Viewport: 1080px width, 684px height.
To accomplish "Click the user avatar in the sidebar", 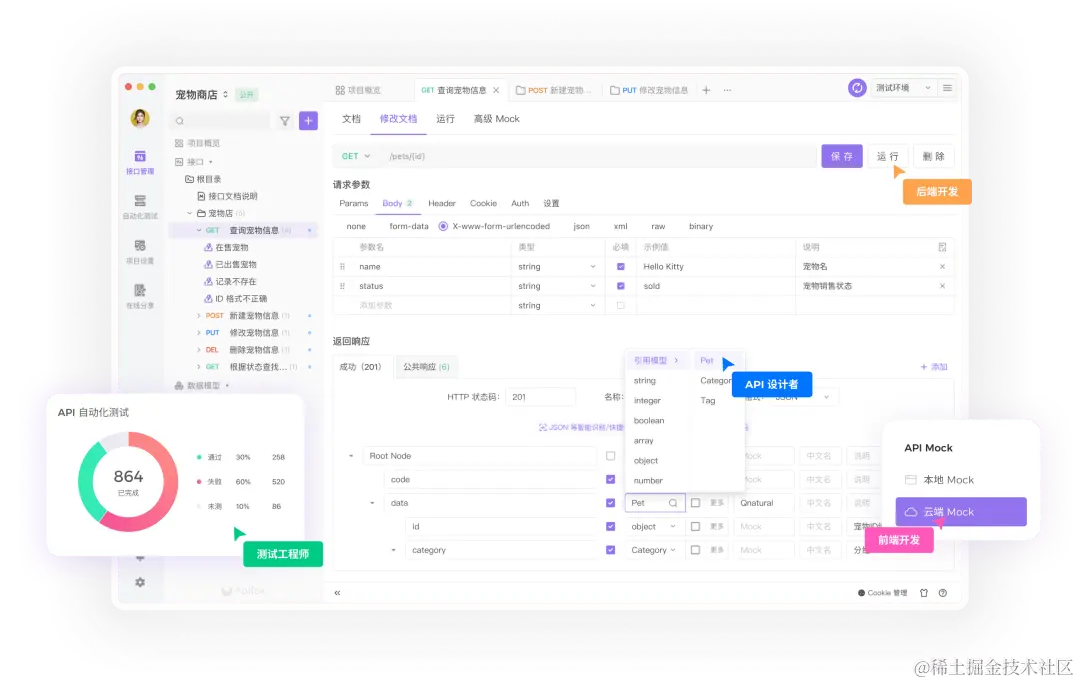I will click(140, 118).
